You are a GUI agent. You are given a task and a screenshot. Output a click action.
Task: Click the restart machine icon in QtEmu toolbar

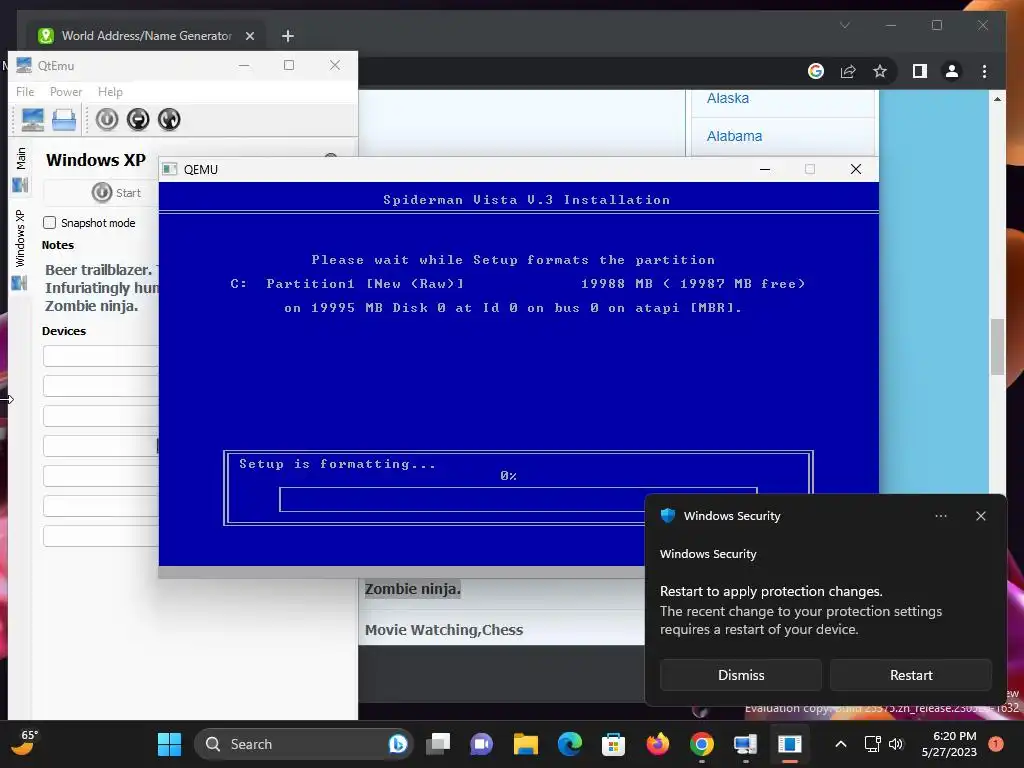(168, 120)
